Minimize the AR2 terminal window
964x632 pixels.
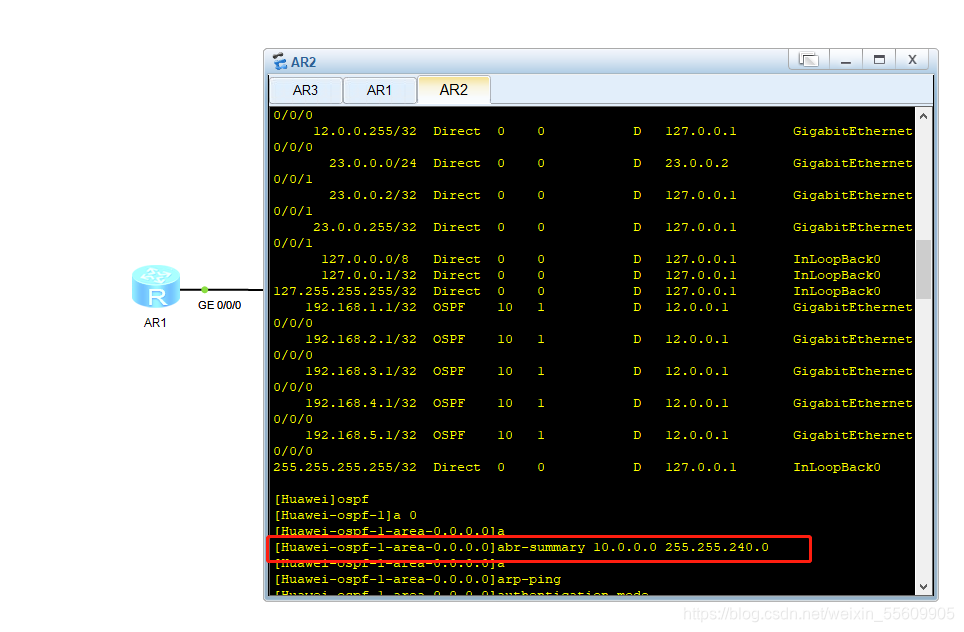846,60
